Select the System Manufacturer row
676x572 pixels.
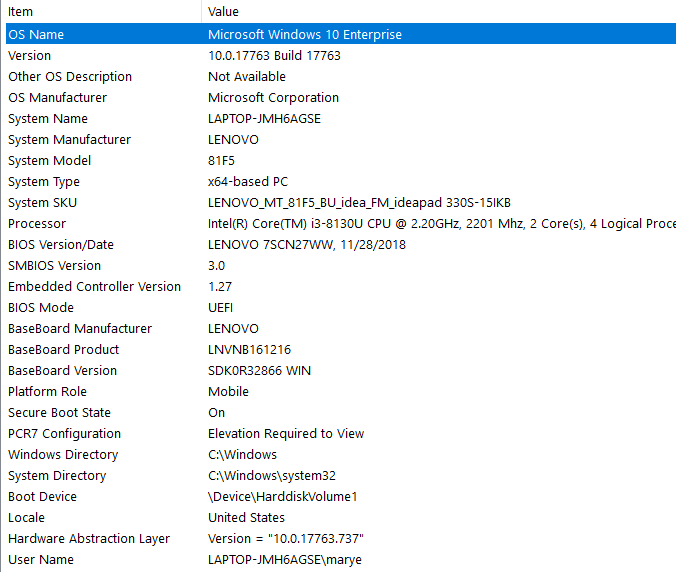pos(341,139)
